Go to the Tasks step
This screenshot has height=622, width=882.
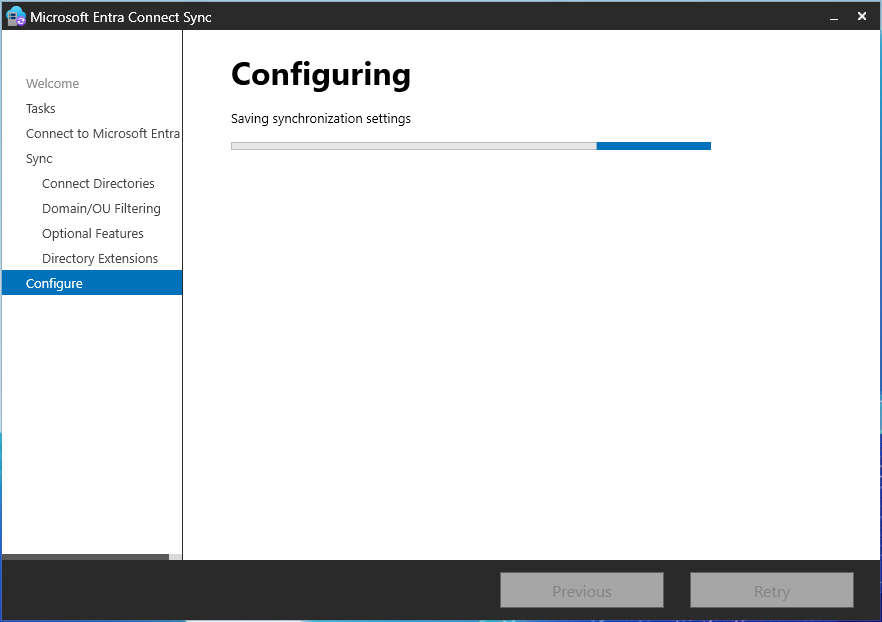click(x=40, y=109)
